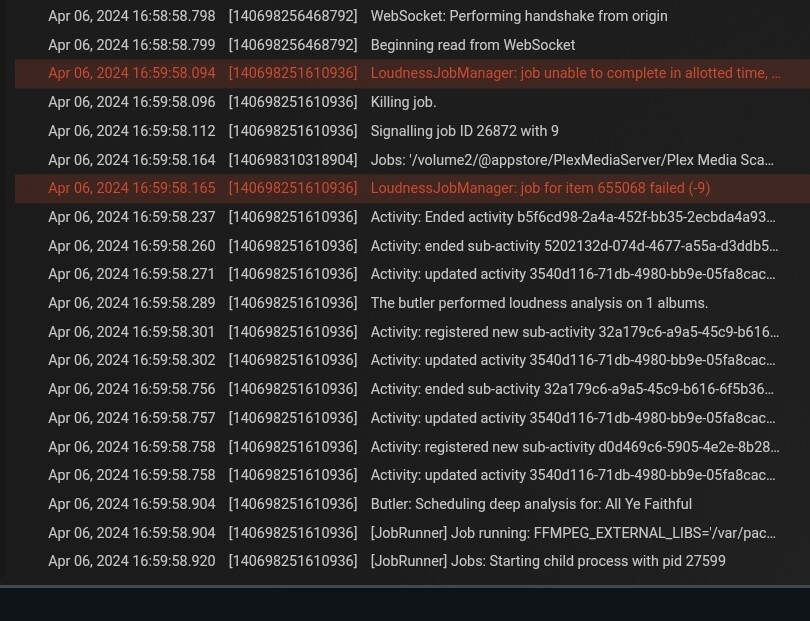The image size is (810, 621).
Task: Select 'The butler performed loudness analysis' message
Action: point(538,303)
